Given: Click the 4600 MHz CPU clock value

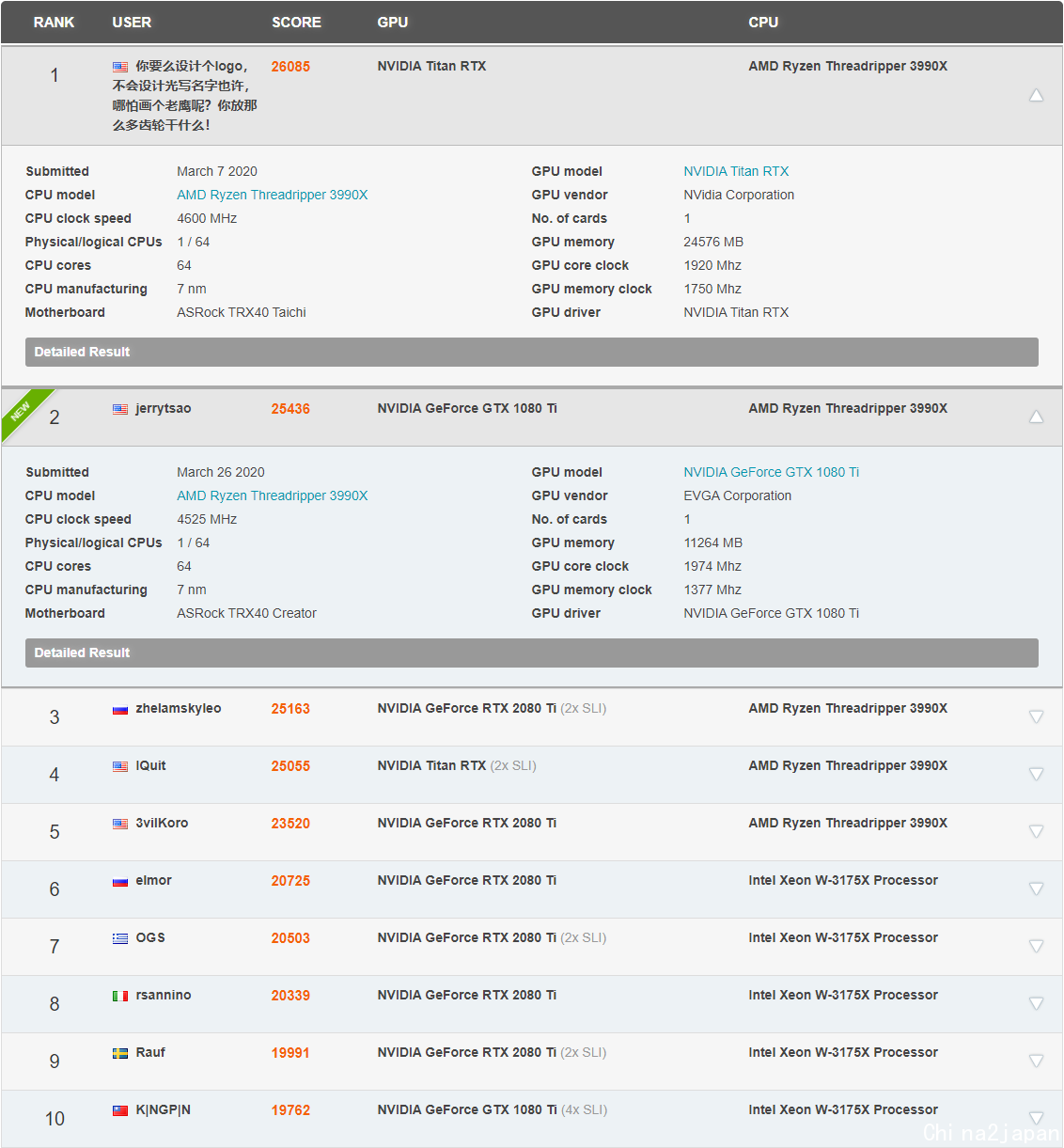Looking at the screenshot, I should [207, 218].
